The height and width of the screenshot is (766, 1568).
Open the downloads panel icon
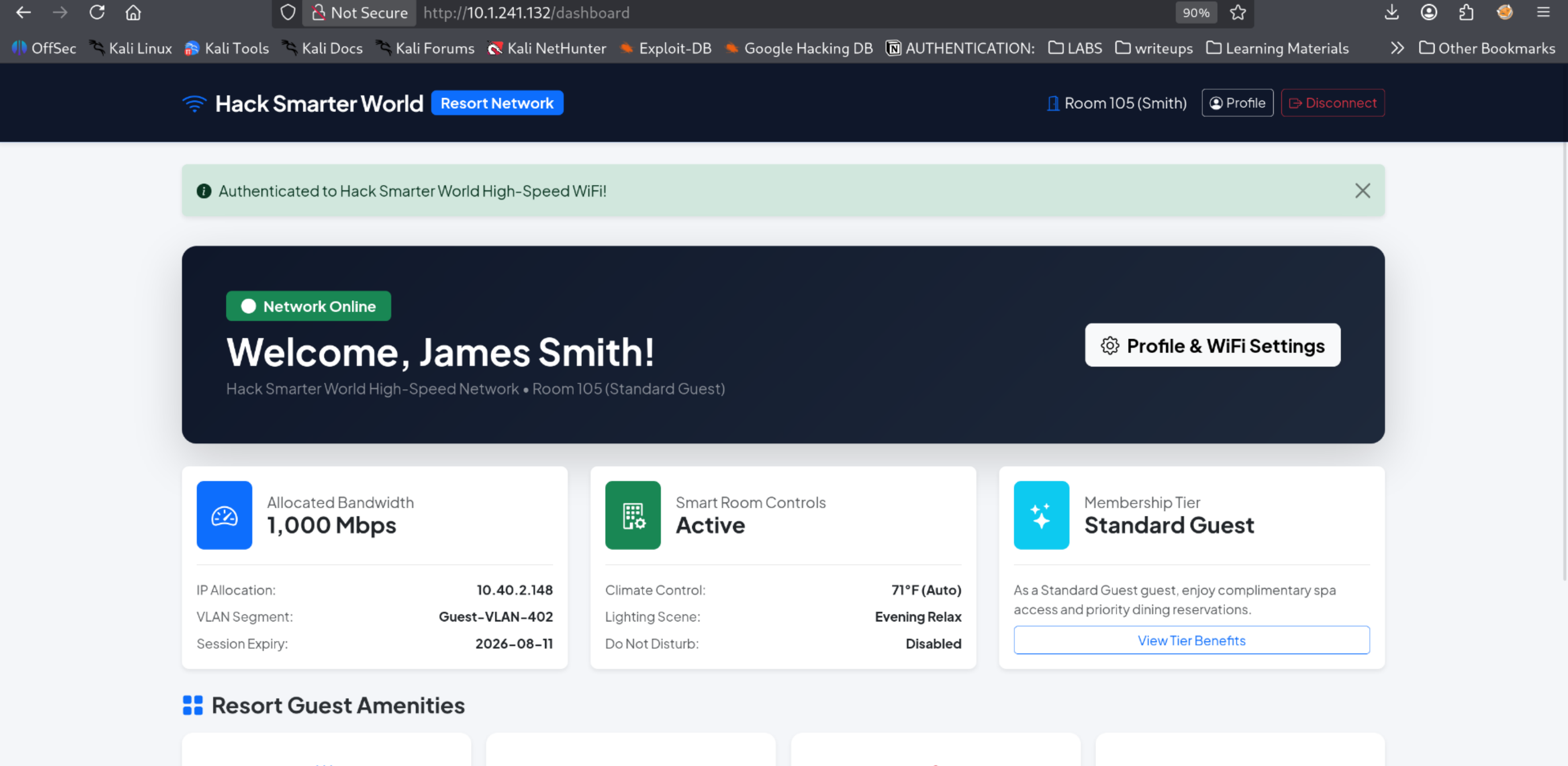pyautogui.click(x=1391, y=12)
